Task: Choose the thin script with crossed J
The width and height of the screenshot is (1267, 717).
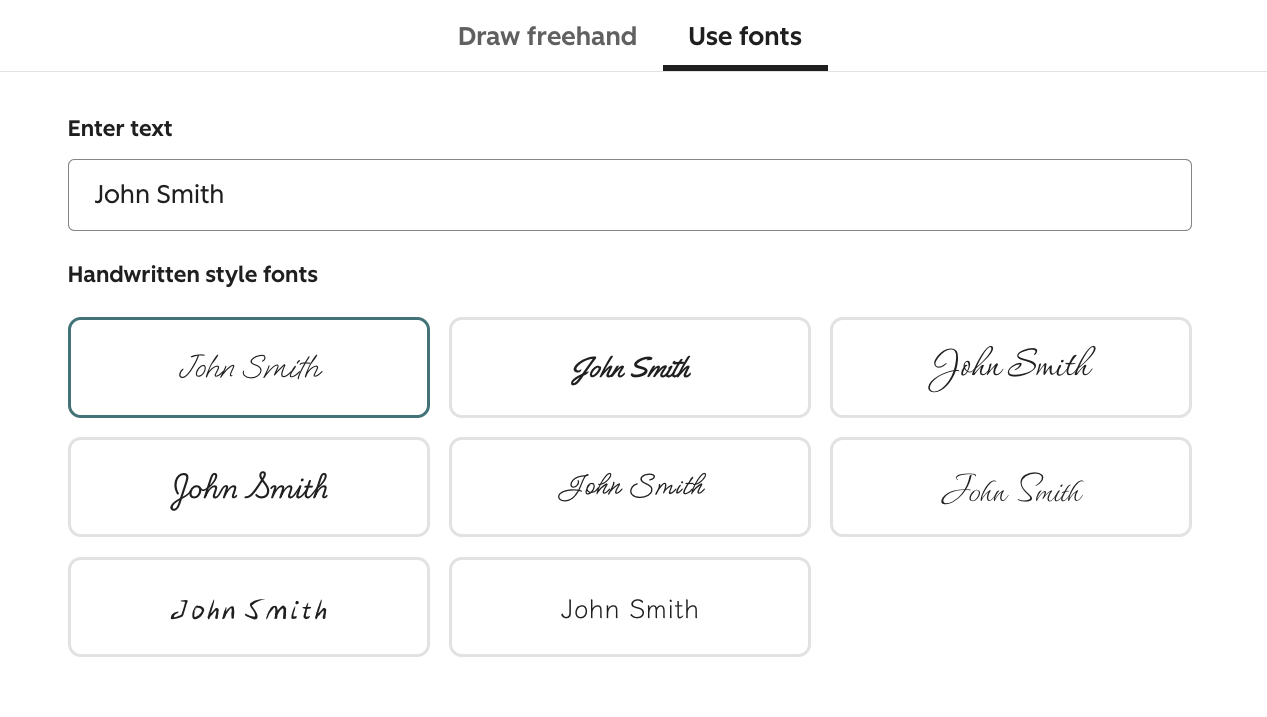Action: 630,487
